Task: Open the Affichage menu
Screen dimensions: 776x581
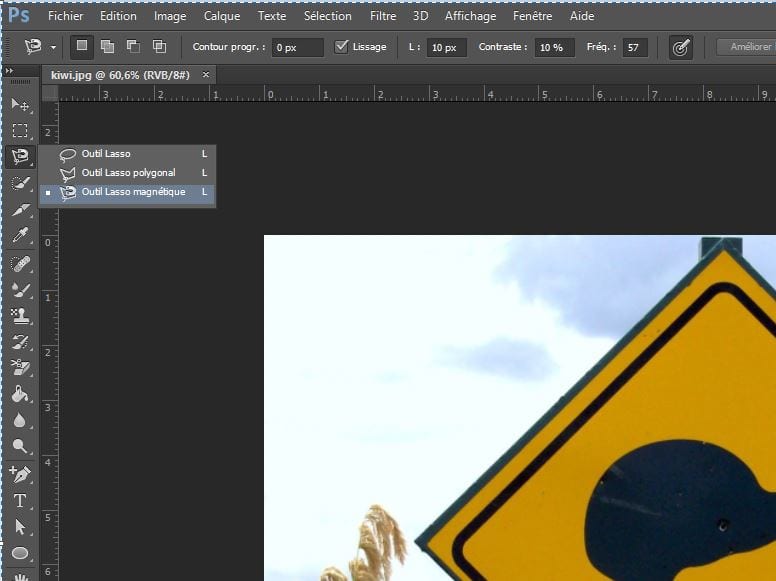Action: click(x=470, y=16)
